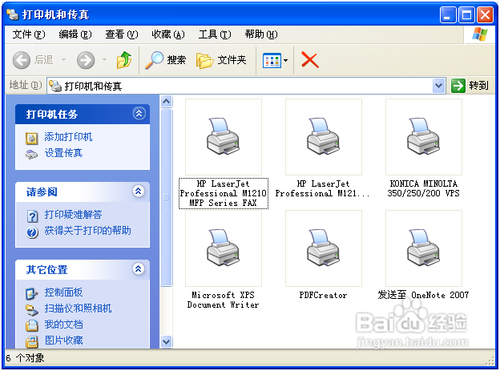Open the address bar dropdown arrow
The width and height of the screenshot is (500, 371).
click(439, 86)
